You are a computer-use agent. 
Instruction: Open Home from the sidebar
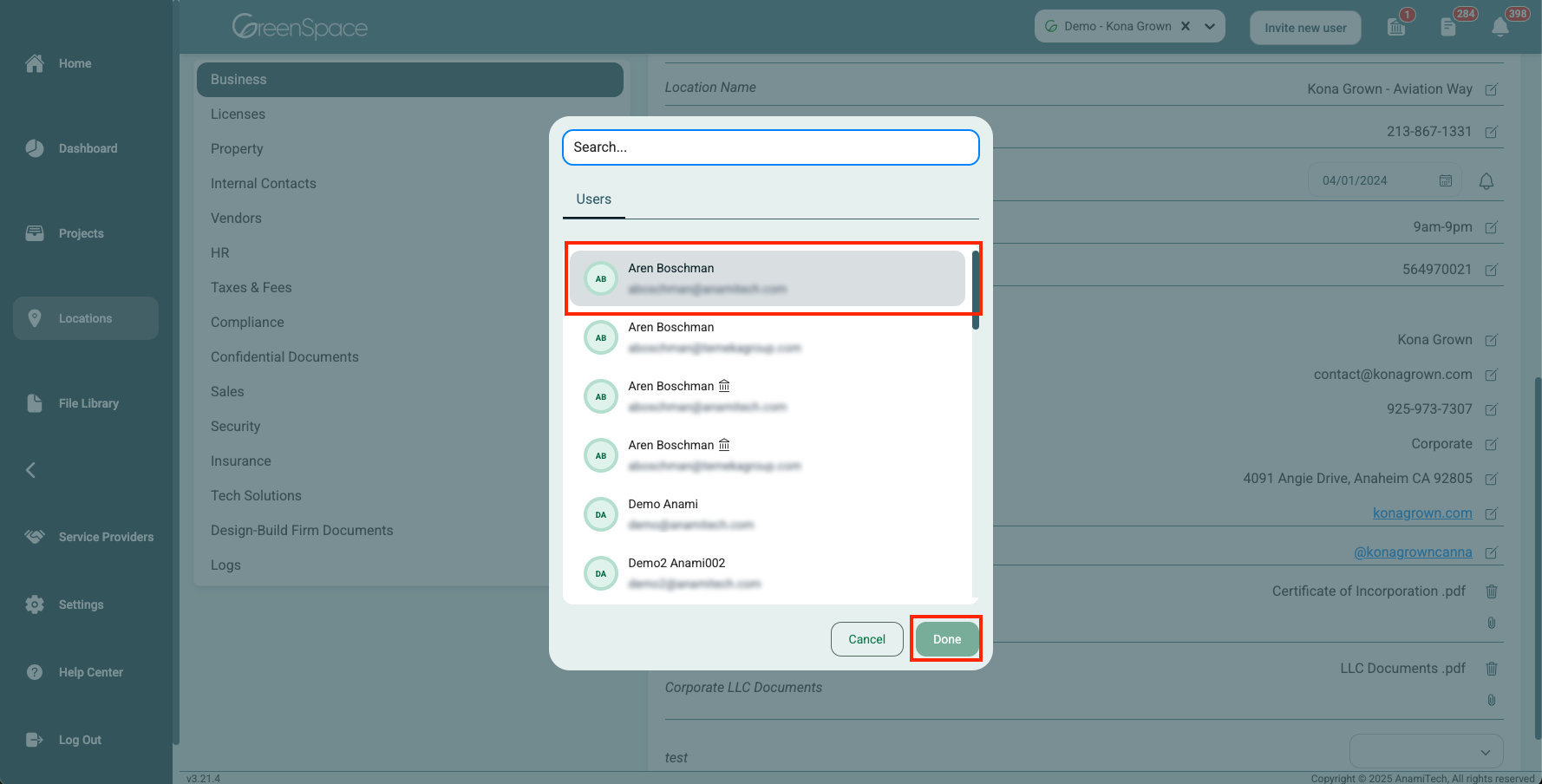[58, 63]
